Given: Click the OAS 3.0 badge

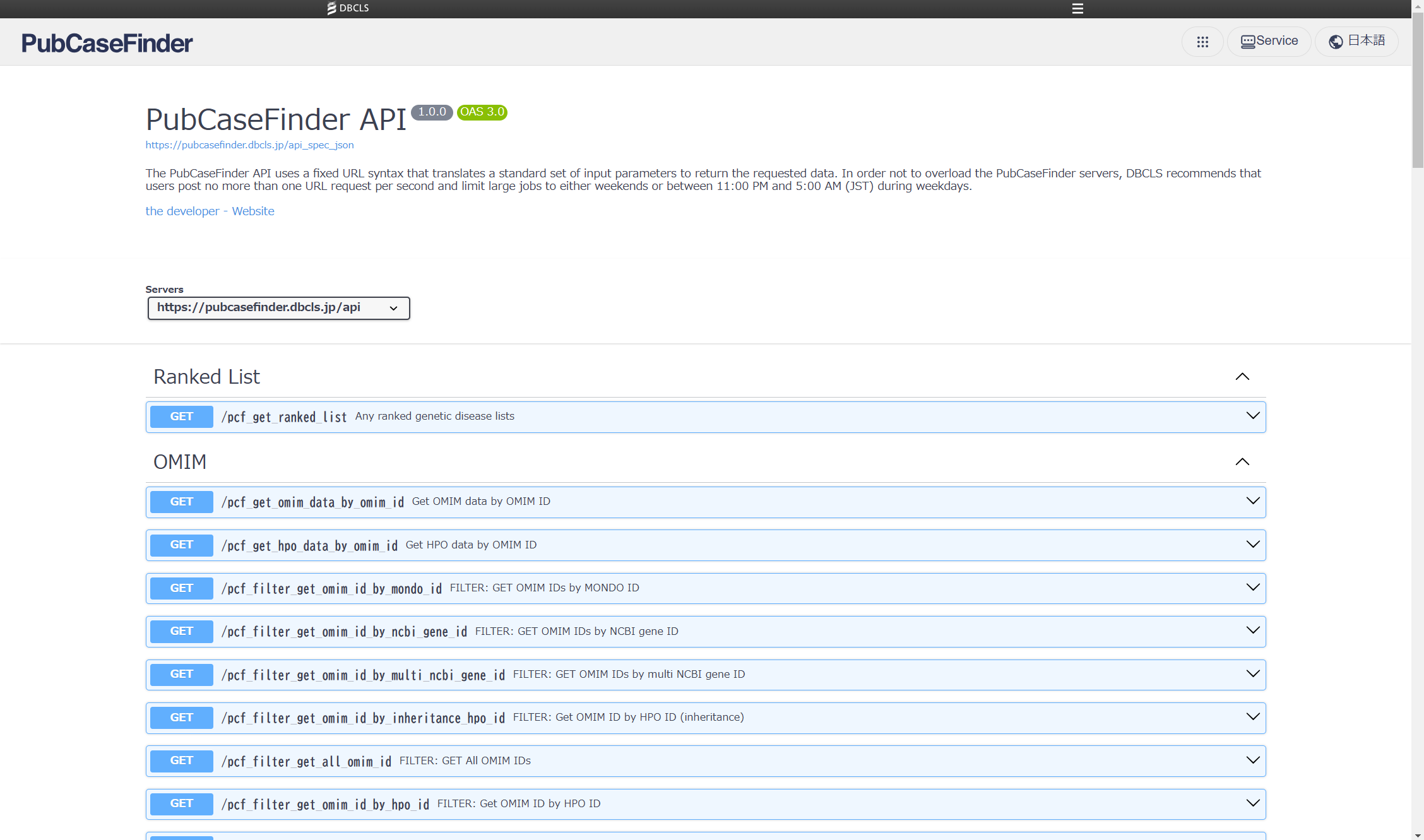Looking at the screenshot, I should click(482, 112).
